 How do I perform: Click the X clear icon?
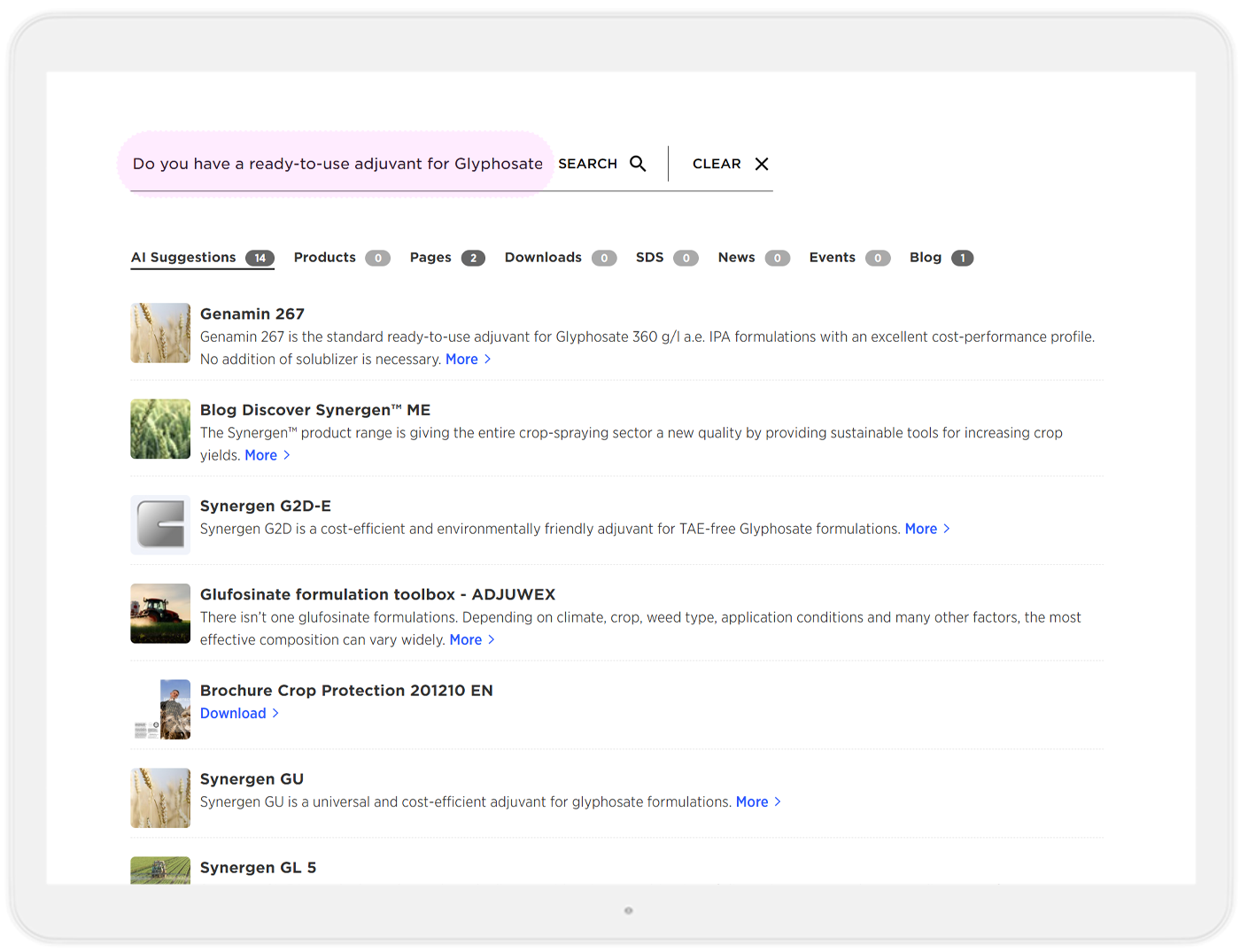pyautogui.click(x=762, y=164)
